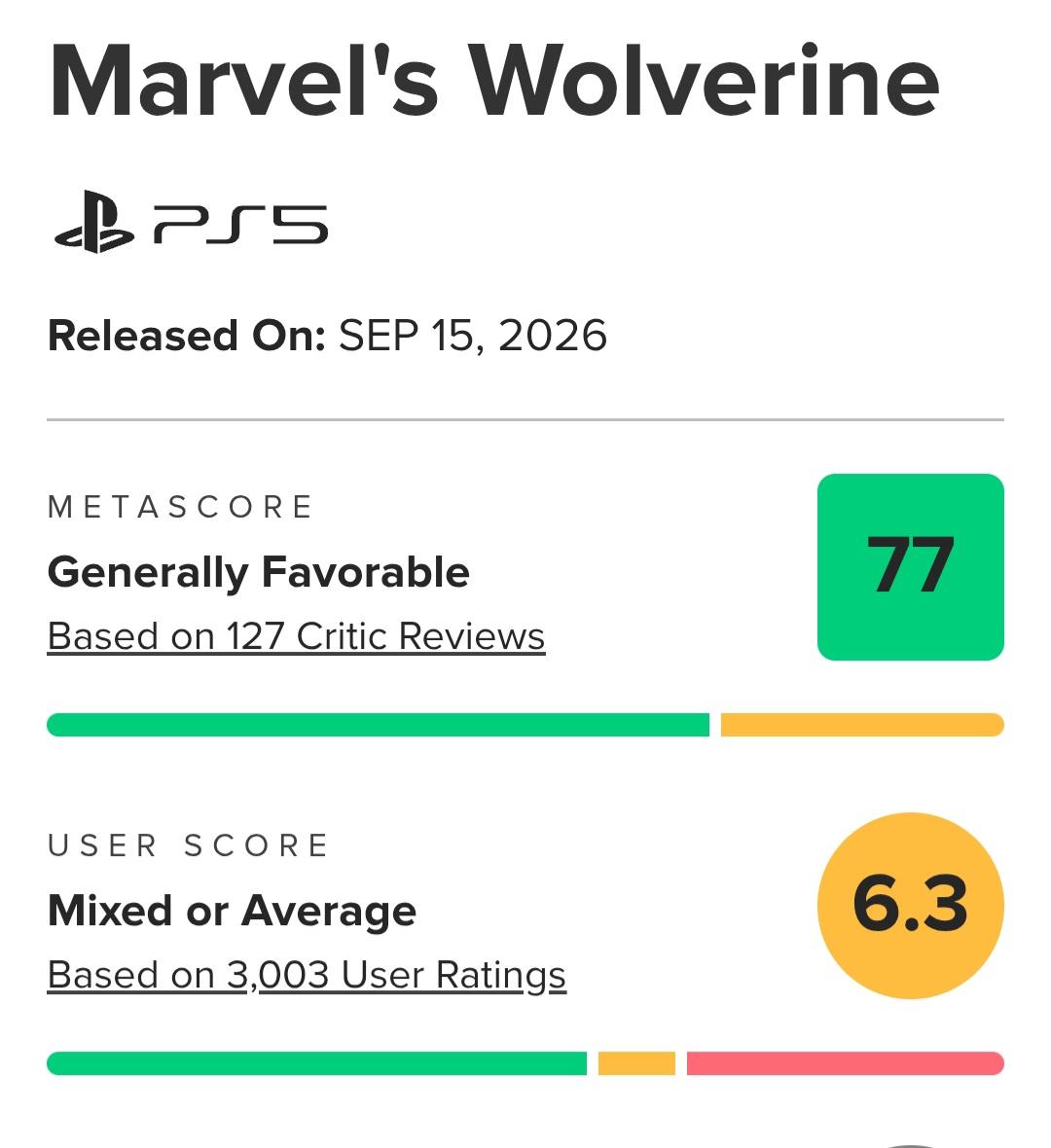Select small yellow mixed segment of user bar
The width and height of the screenshot is (1051, 1148).
(x=636, y=1063)
